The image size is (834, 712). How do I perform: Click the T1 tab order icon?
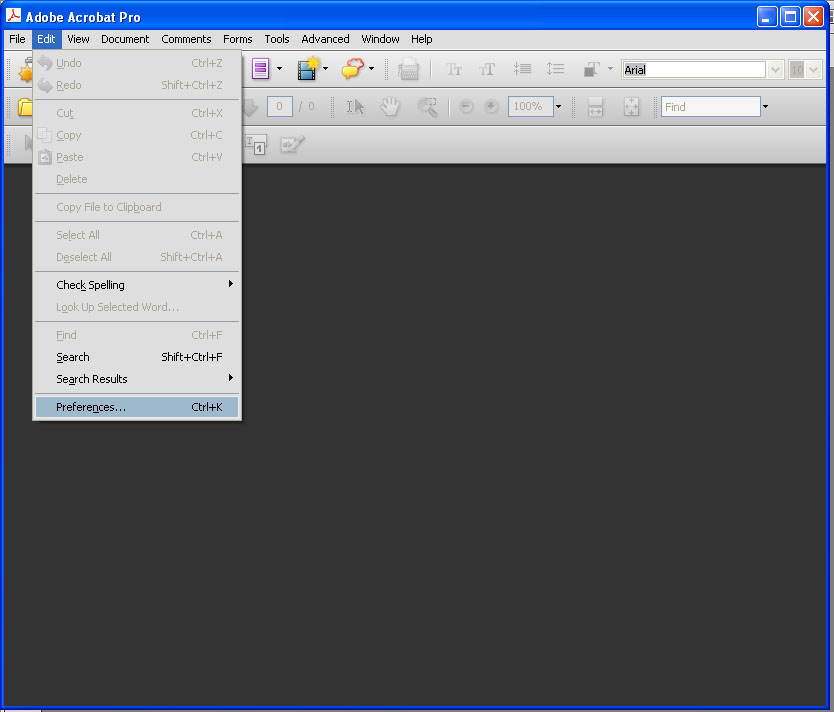pos(256,144)
